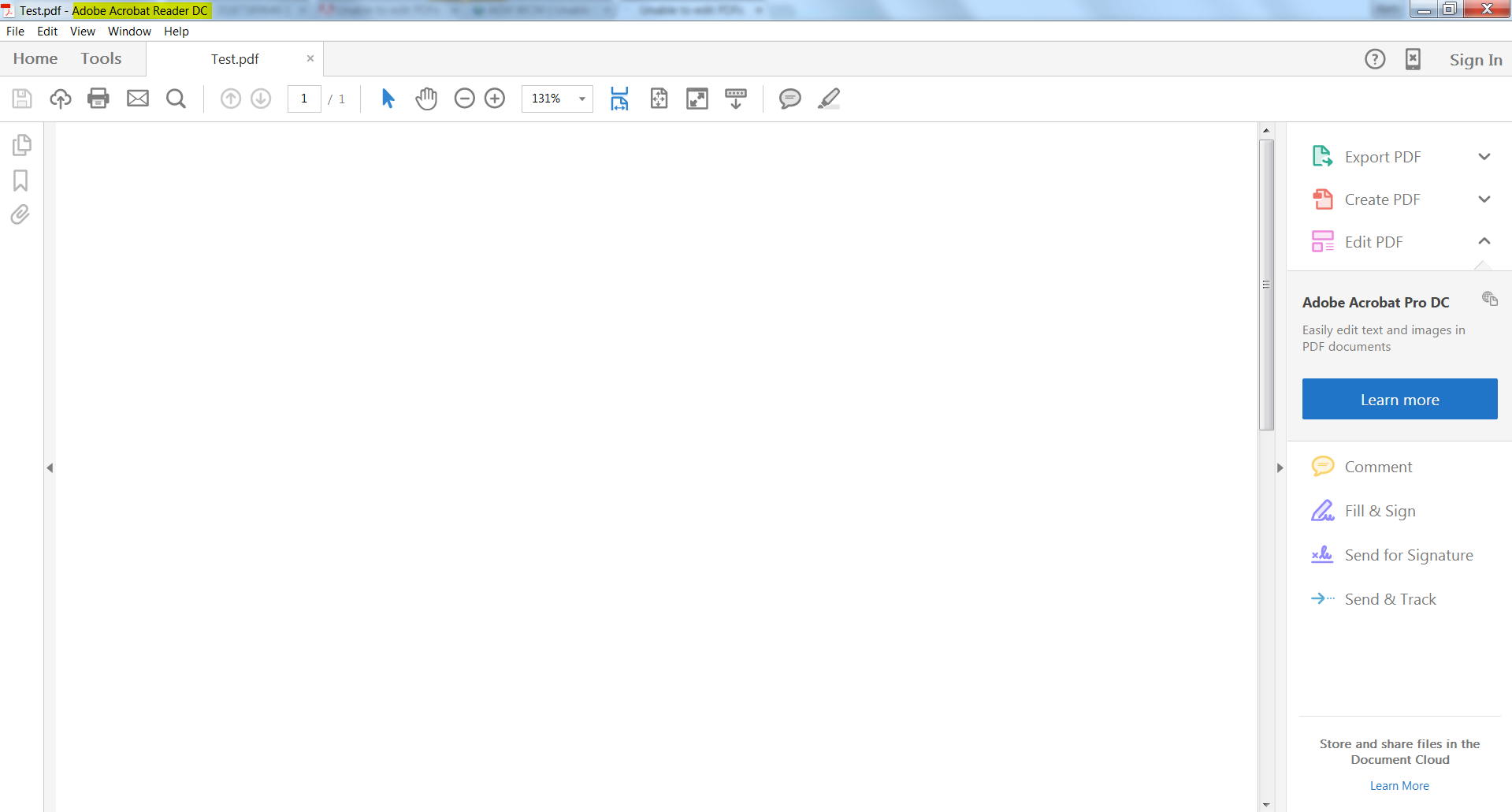Print the Test.pdf document
This screenshot has height=812, width=1512.
coord(98,99)
